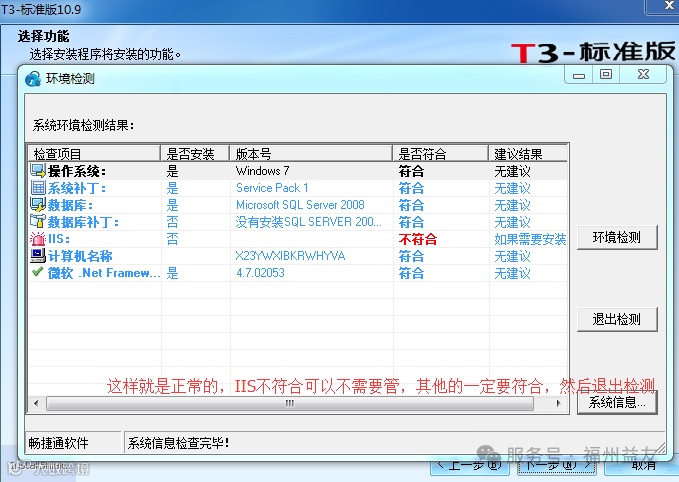This screenshot has height=482, width=679.
Task: Click the 是否符合 column header
Action: tap(440, 154)
